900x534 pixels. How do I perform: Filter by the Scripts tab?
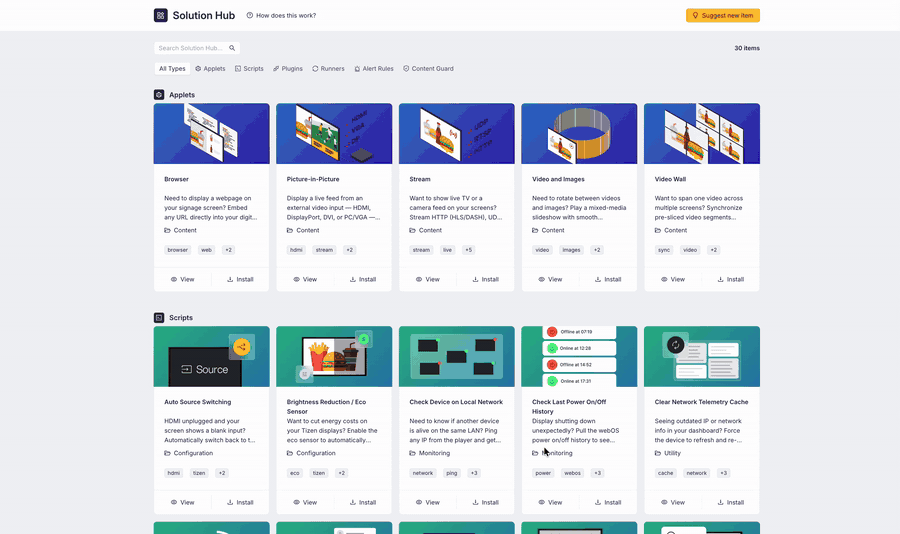249,68
